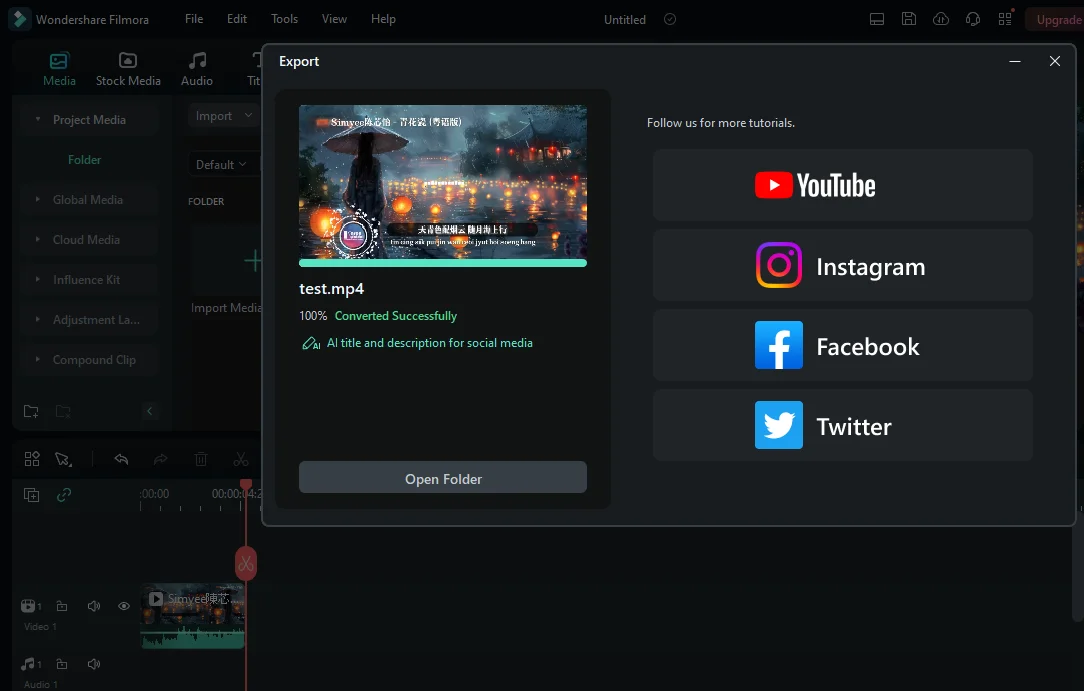This screenshot has height=691, width=1084.
Task: Close the Export dialog
Action: coord(1055,61)
